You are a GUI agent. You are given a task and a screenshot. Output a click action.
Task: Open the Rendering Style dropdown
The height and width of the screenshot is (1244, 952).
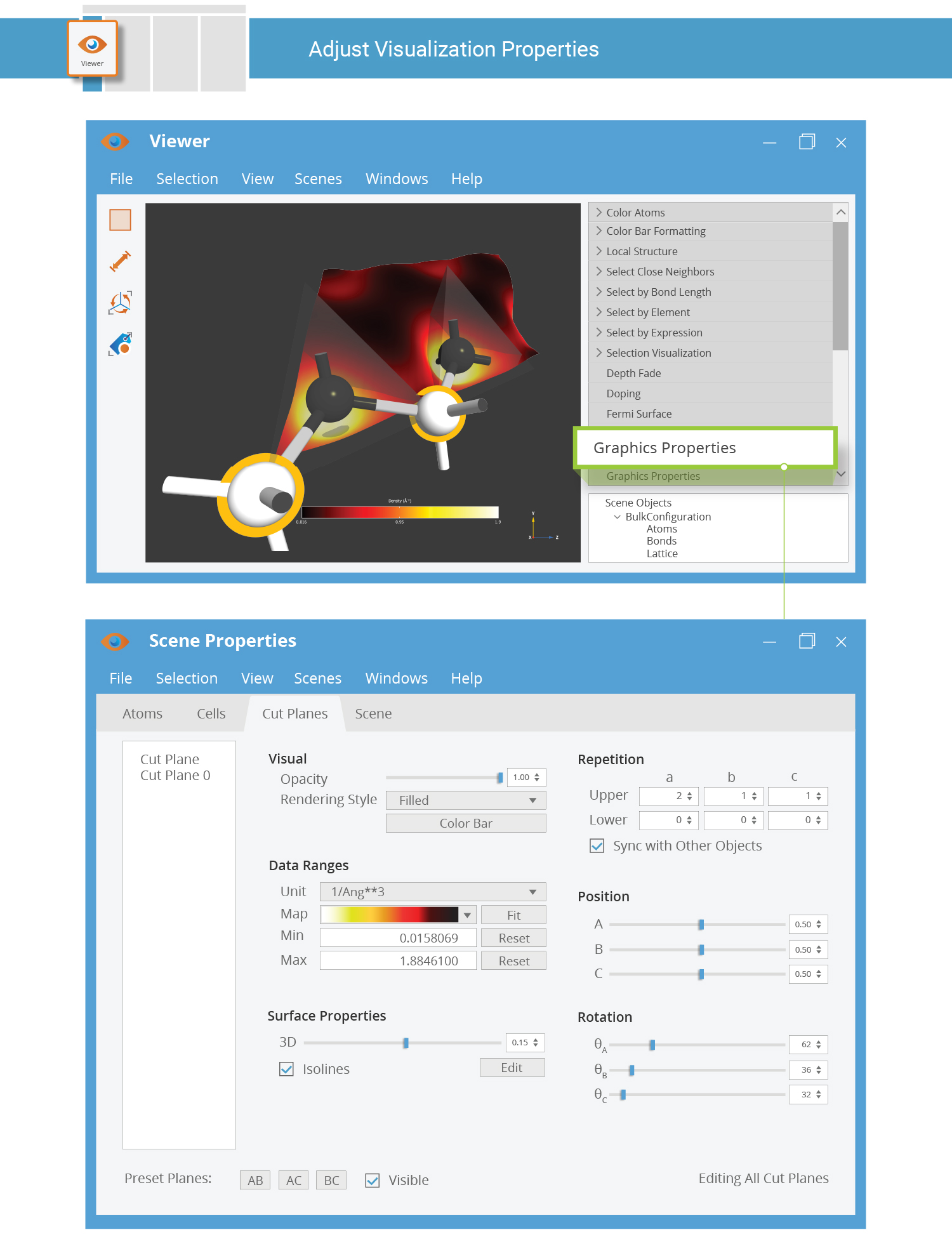tap(466, 800)
